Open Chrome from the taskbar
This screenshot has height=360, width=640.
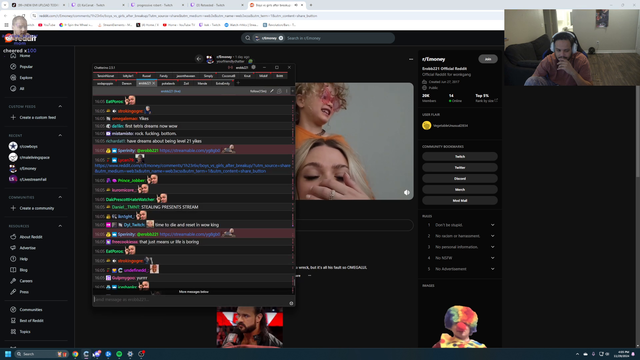point(75,354)
